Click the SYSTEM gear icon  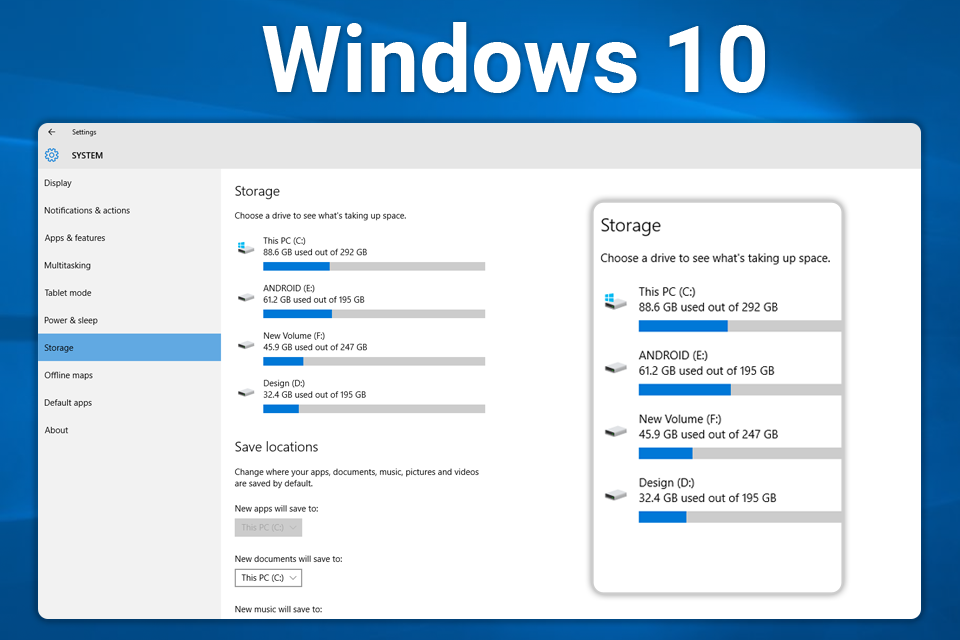coord(52,155)
